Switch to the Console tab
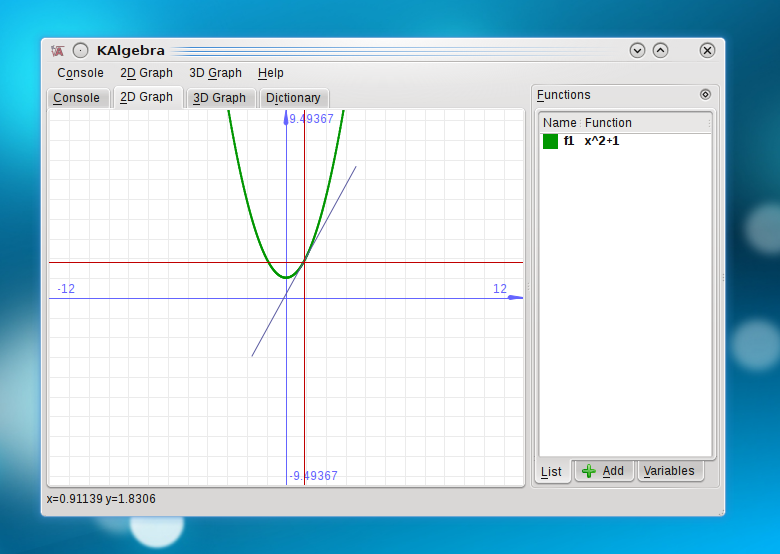Screen dimensions: 780x554 point(78,97)
